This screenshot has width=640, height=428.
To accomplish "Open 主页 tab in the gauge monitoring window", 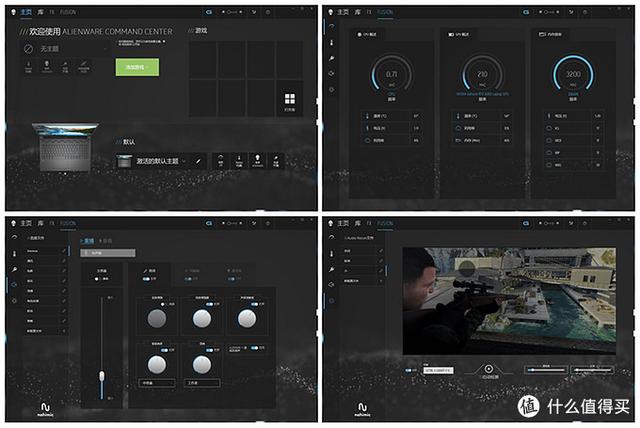I will point(343,12).
